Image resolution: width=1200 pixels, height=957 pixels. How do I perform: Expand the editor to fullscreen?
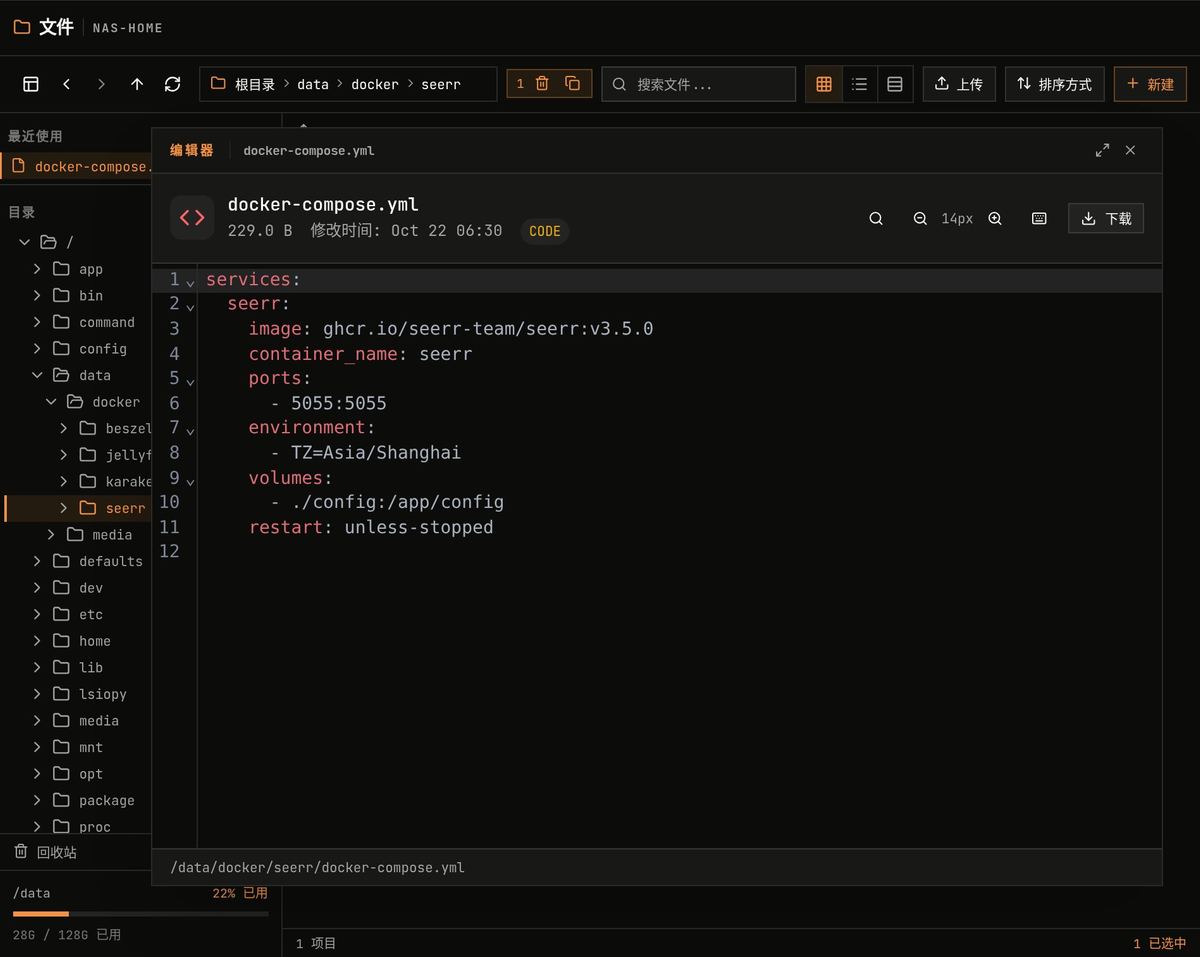tap(1102, 150)
